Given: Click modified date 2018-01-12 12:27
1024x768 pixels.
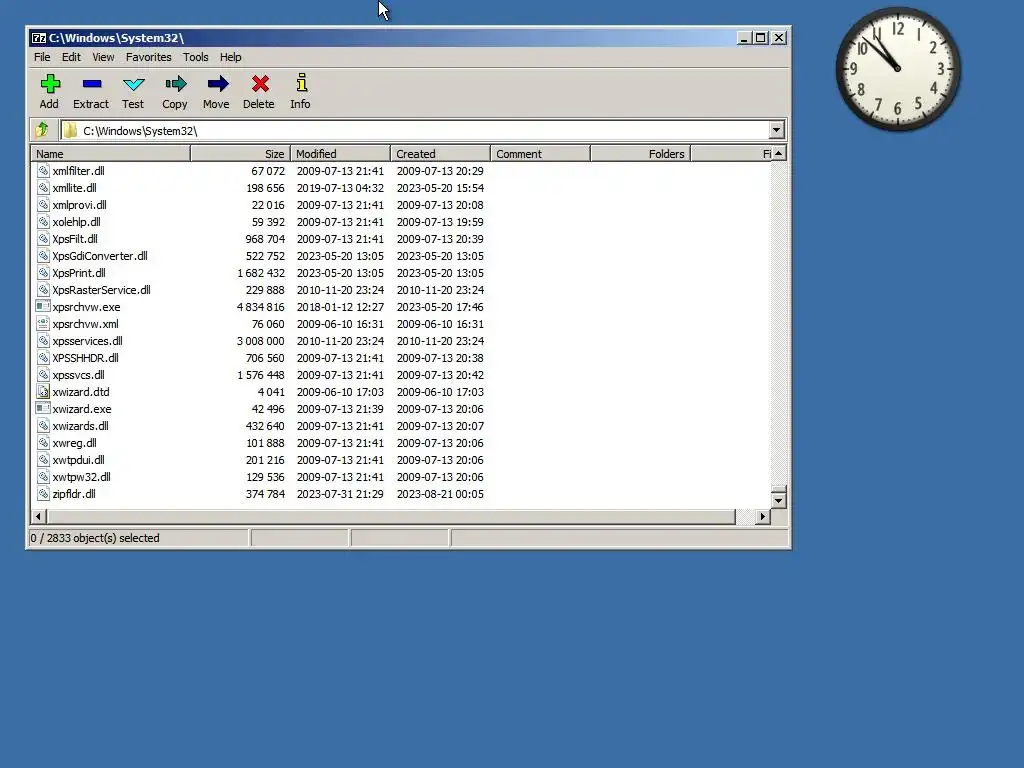Looking at the screenshot, I should point(340,306).
